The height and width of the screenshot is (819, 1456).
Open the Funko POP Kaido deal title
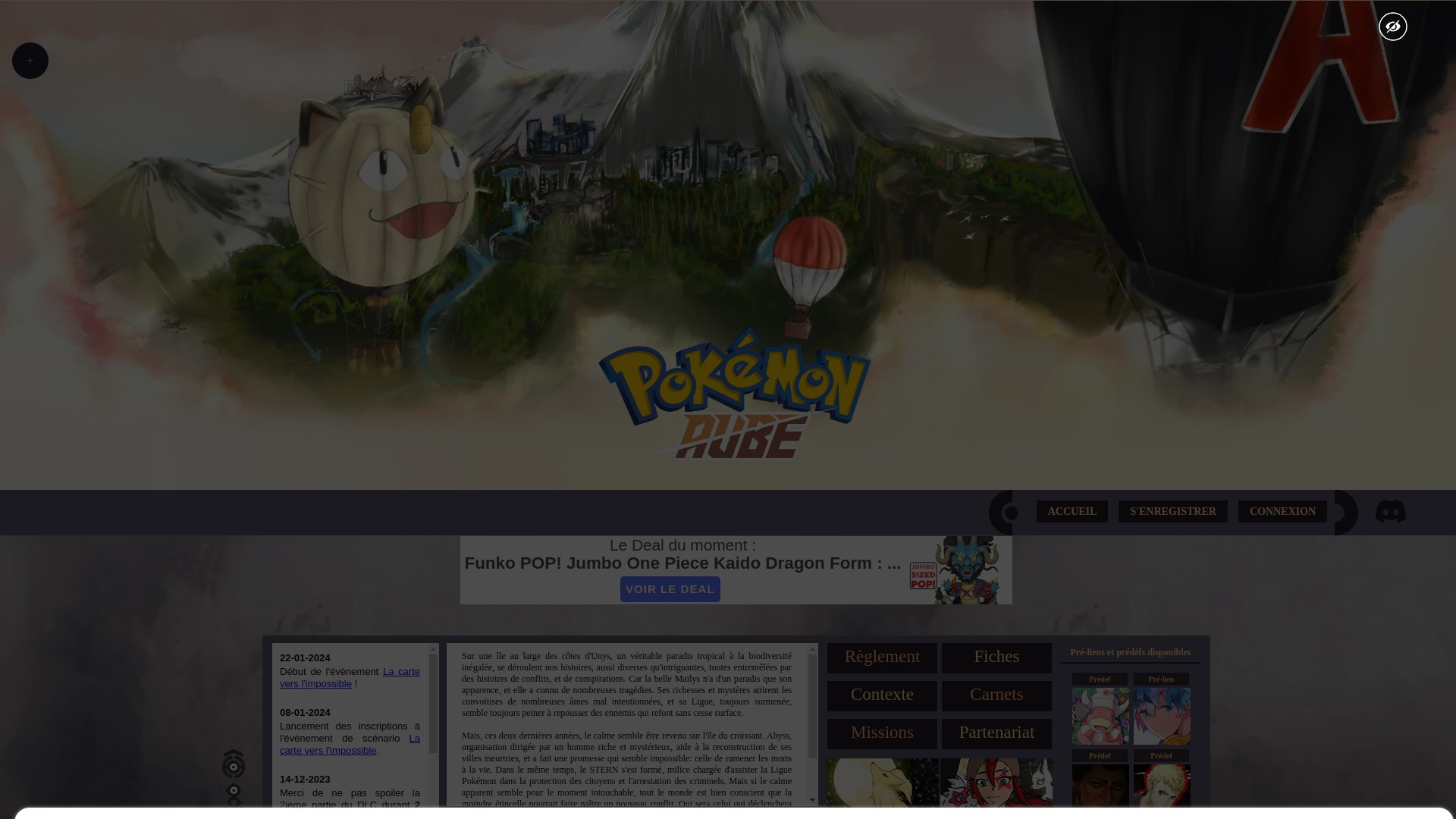click(682, 563)
